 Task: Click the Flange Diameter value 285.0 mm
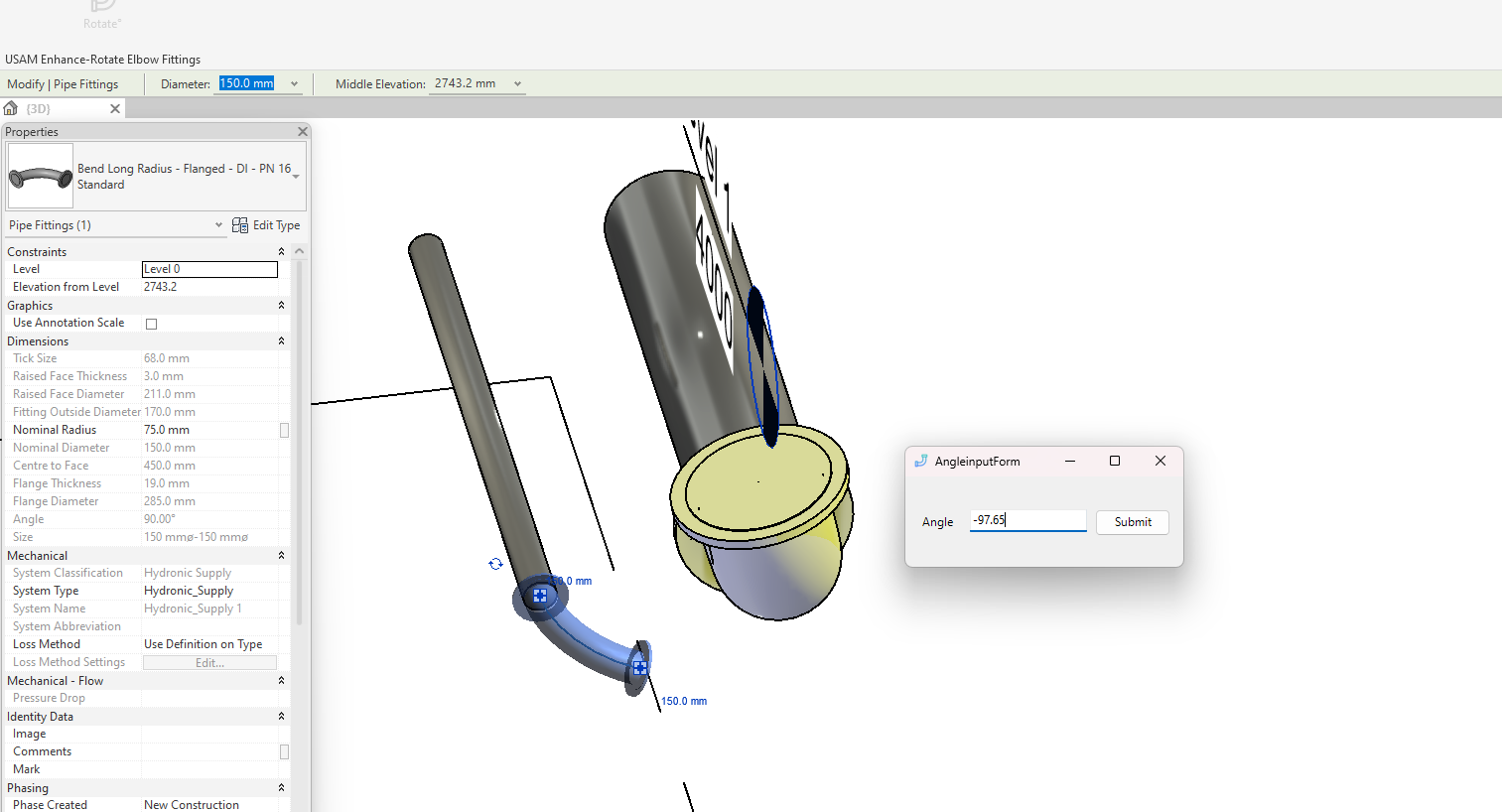tap(170, 501)
